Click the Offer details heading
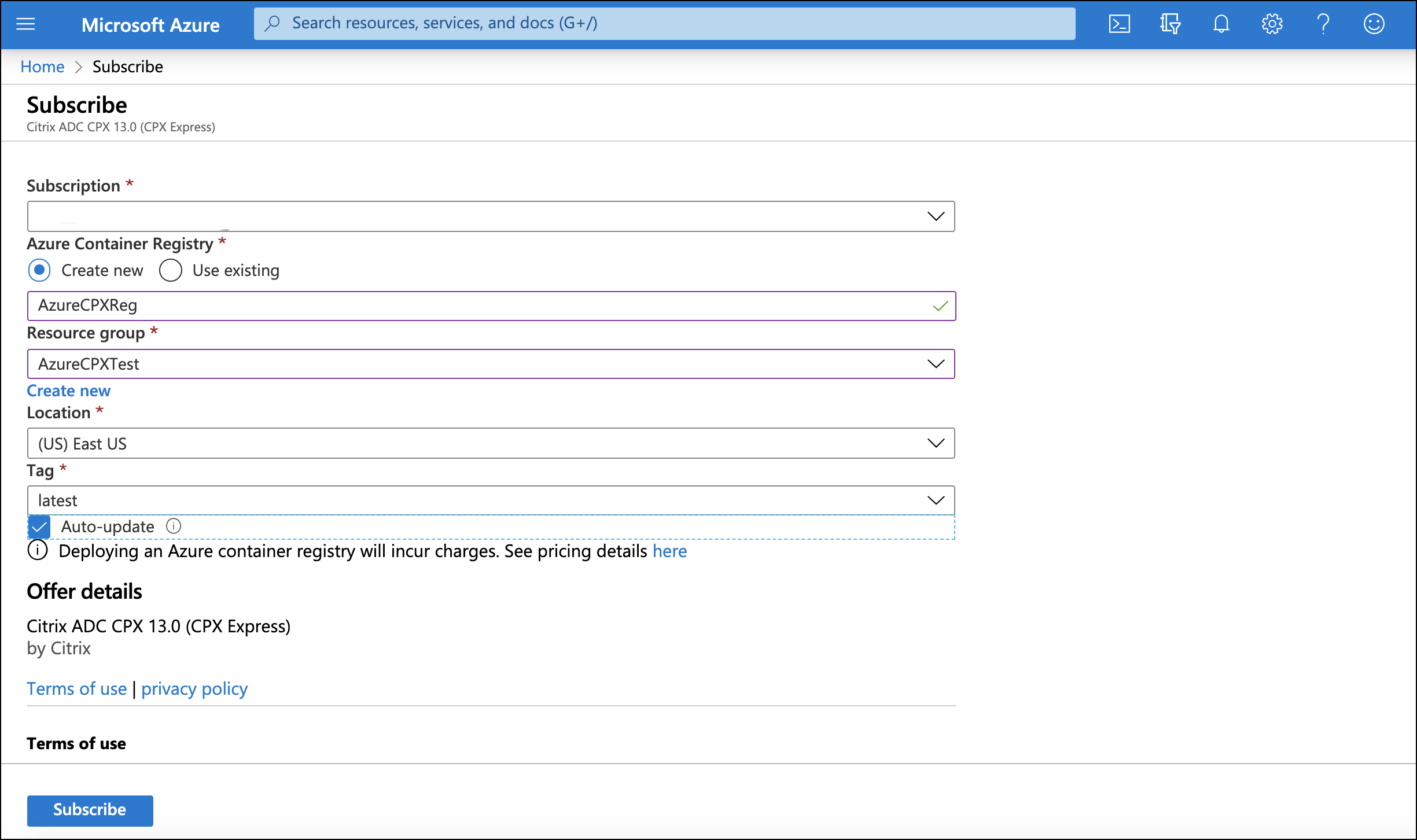The height and width of the screenshot is (840, 1417). point(84,591)
